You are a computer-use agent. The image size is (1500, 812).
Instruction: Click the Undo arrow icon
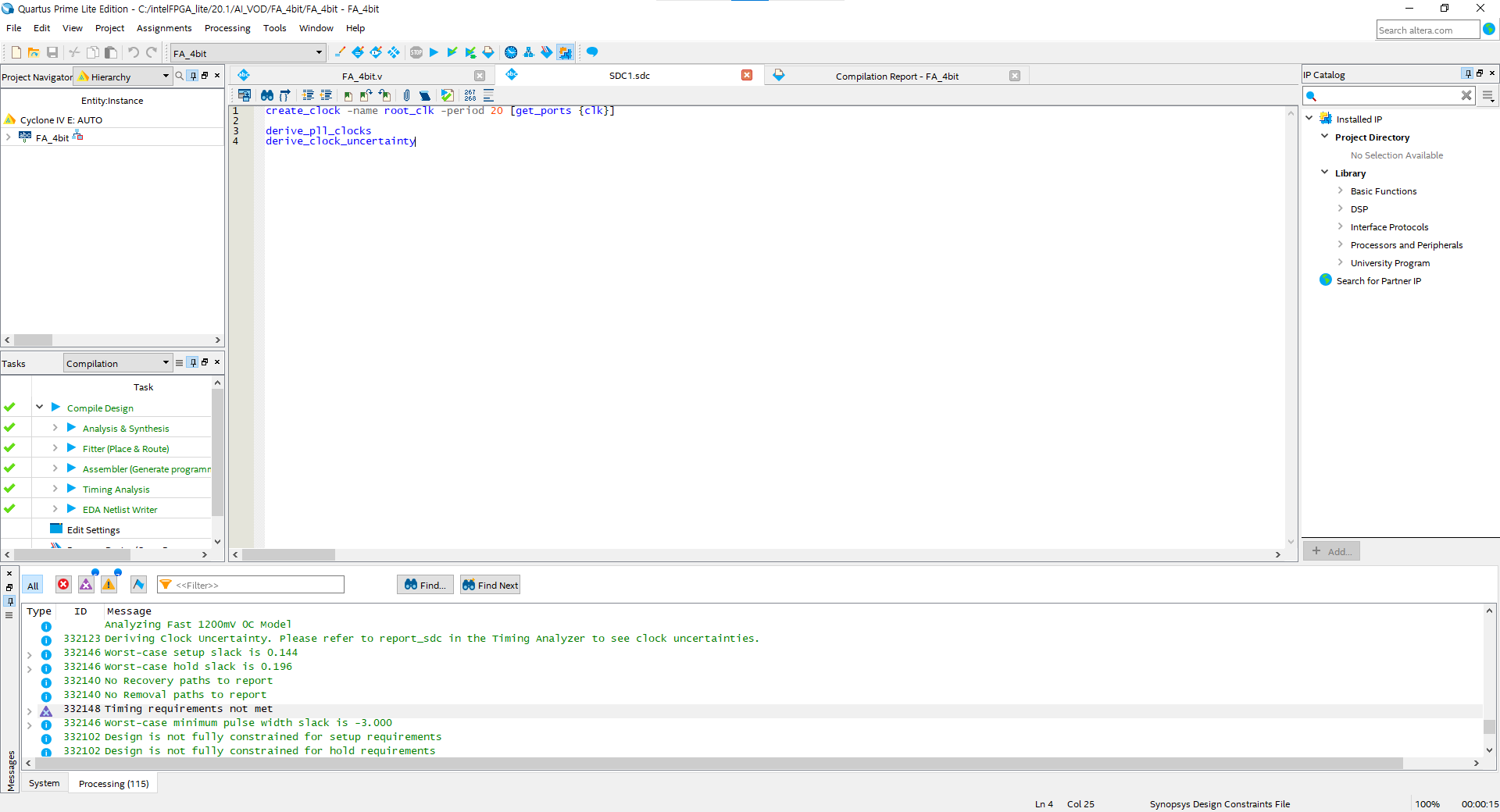point(134,52)
